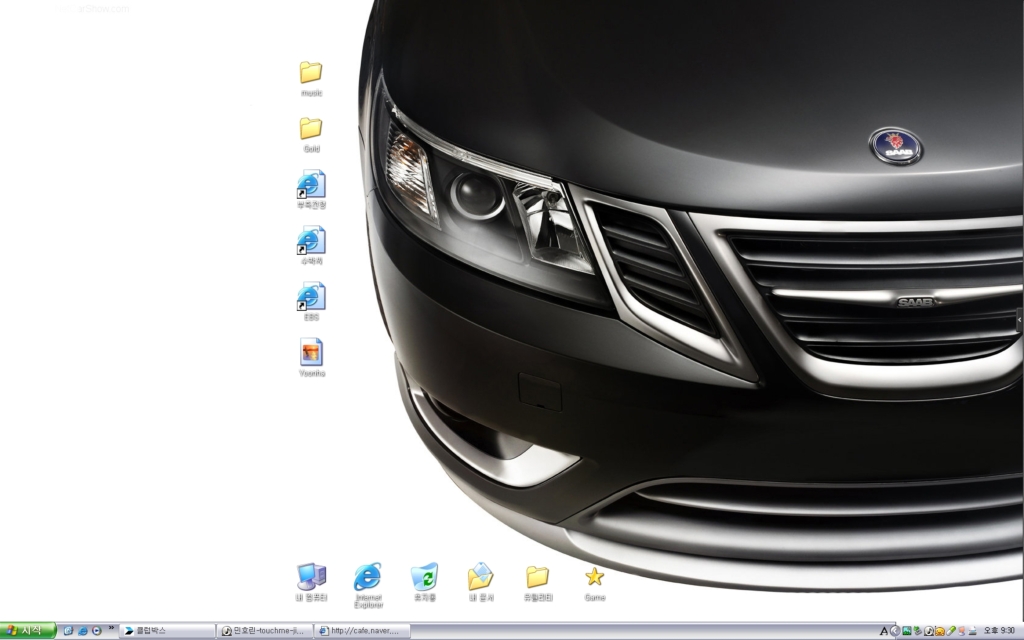Click the small arrow tab on the screen's right edge

(x=1019, y=320)
